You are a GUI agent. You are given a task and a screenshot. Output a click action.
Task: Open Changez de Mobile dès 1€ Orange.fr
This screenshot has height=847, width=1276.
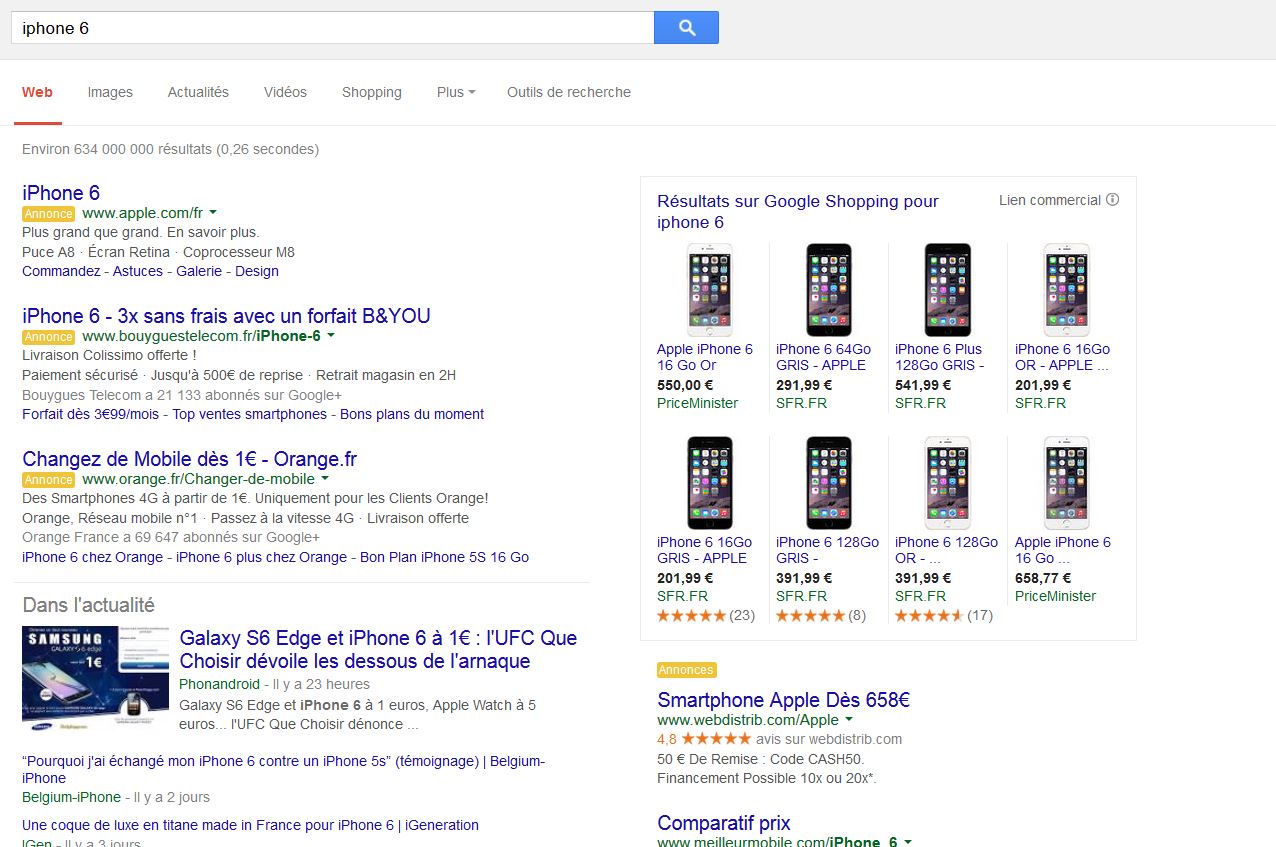pyautogui.click(x=189, y=459)
